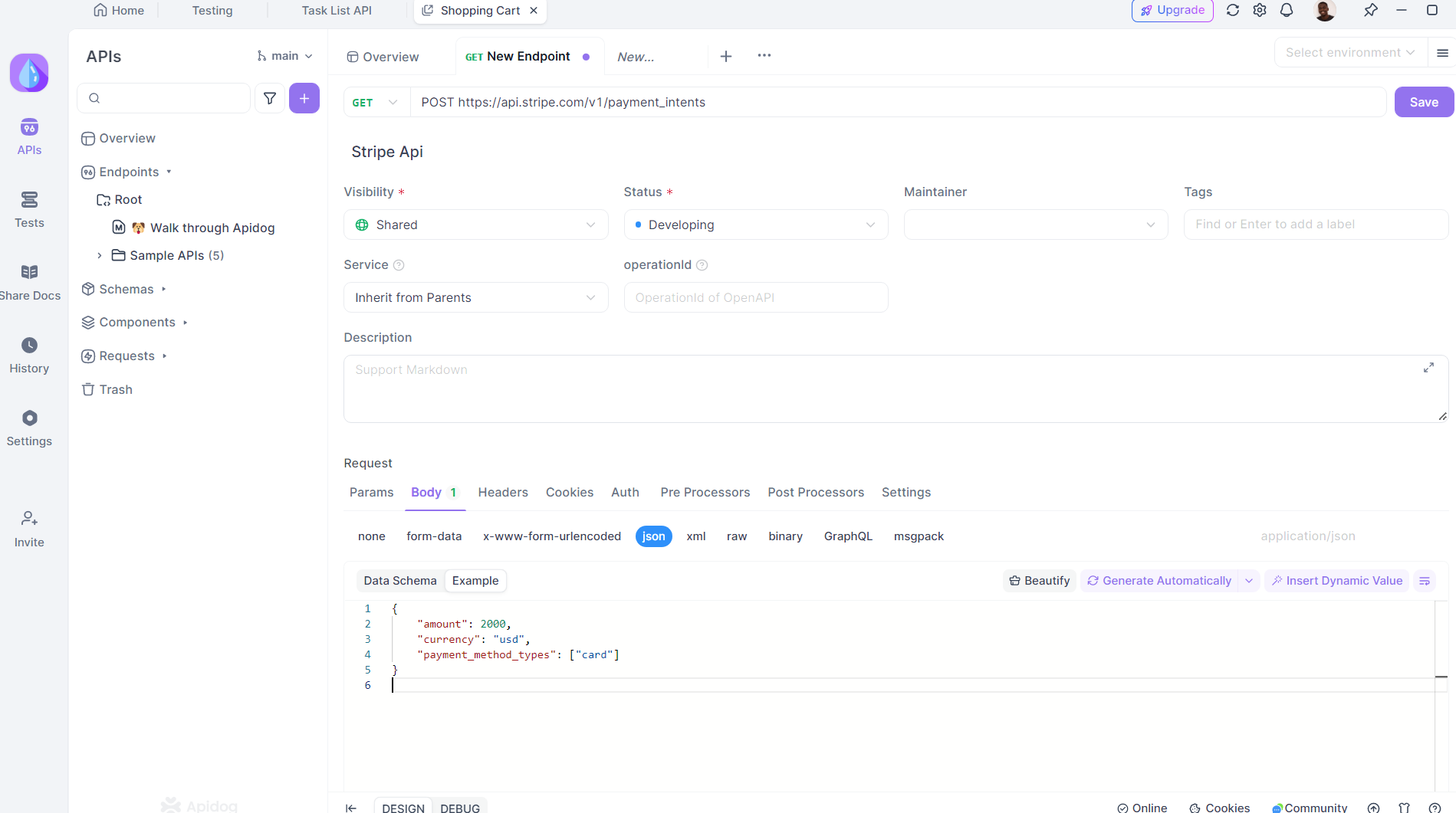Open the History sidebar section
The image size is (1456, 813).
pos(29,356)
